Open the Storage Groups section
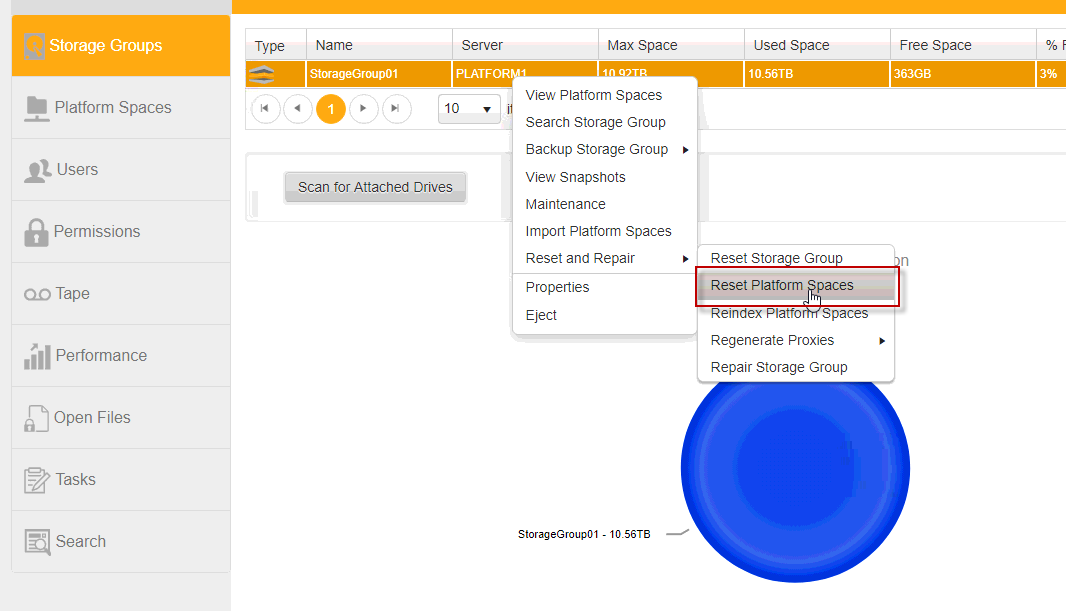 121,46
